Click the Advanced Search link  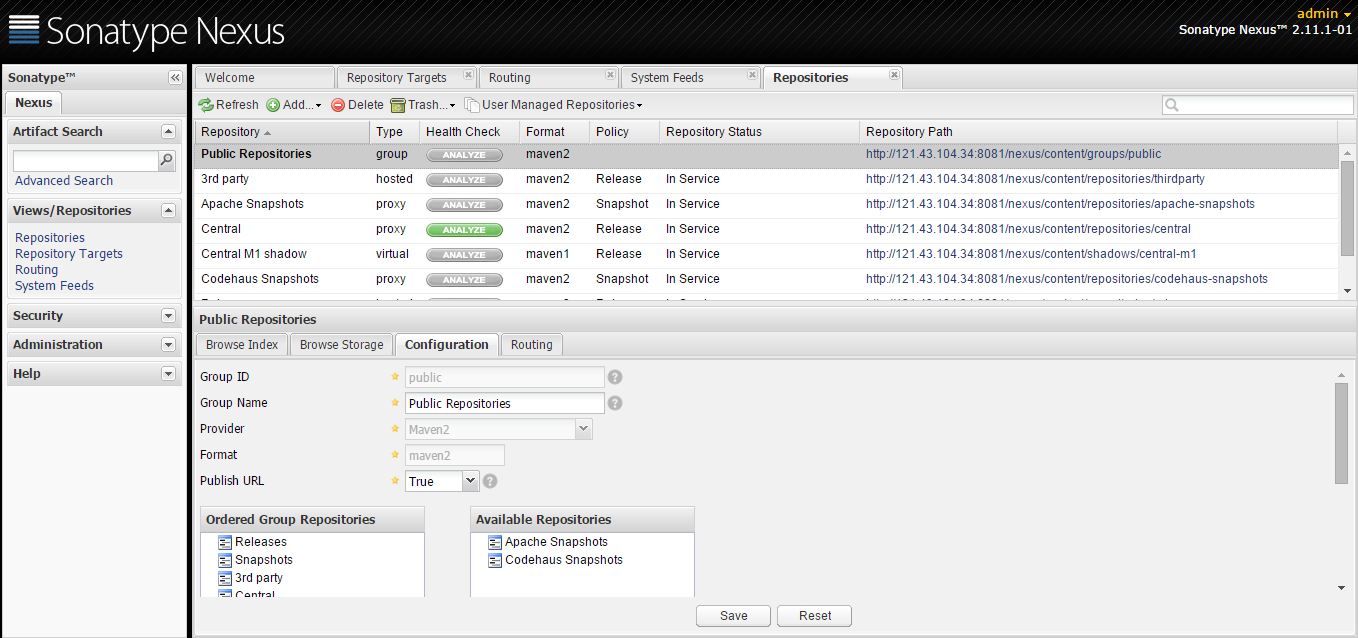64,181
